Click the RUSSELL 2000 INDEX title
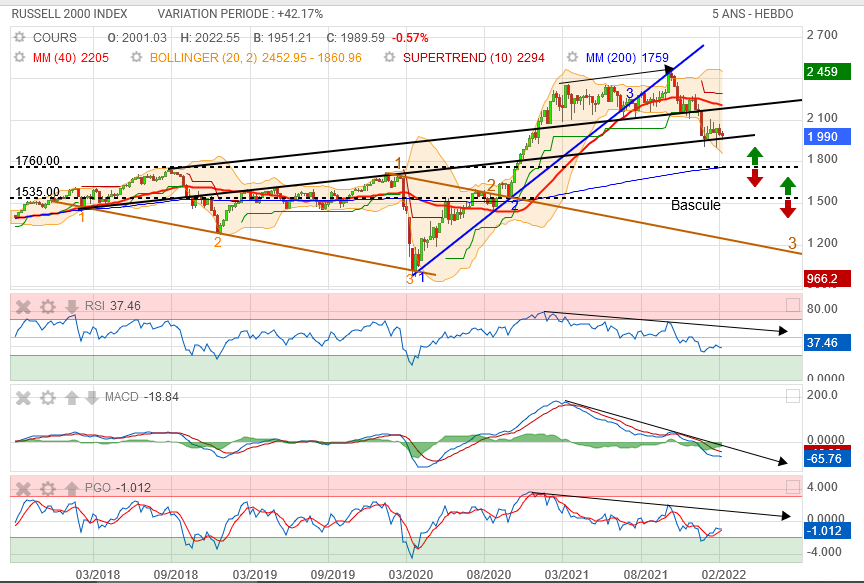The width and height of the screenshot is (864, 583). click(69, 14)
